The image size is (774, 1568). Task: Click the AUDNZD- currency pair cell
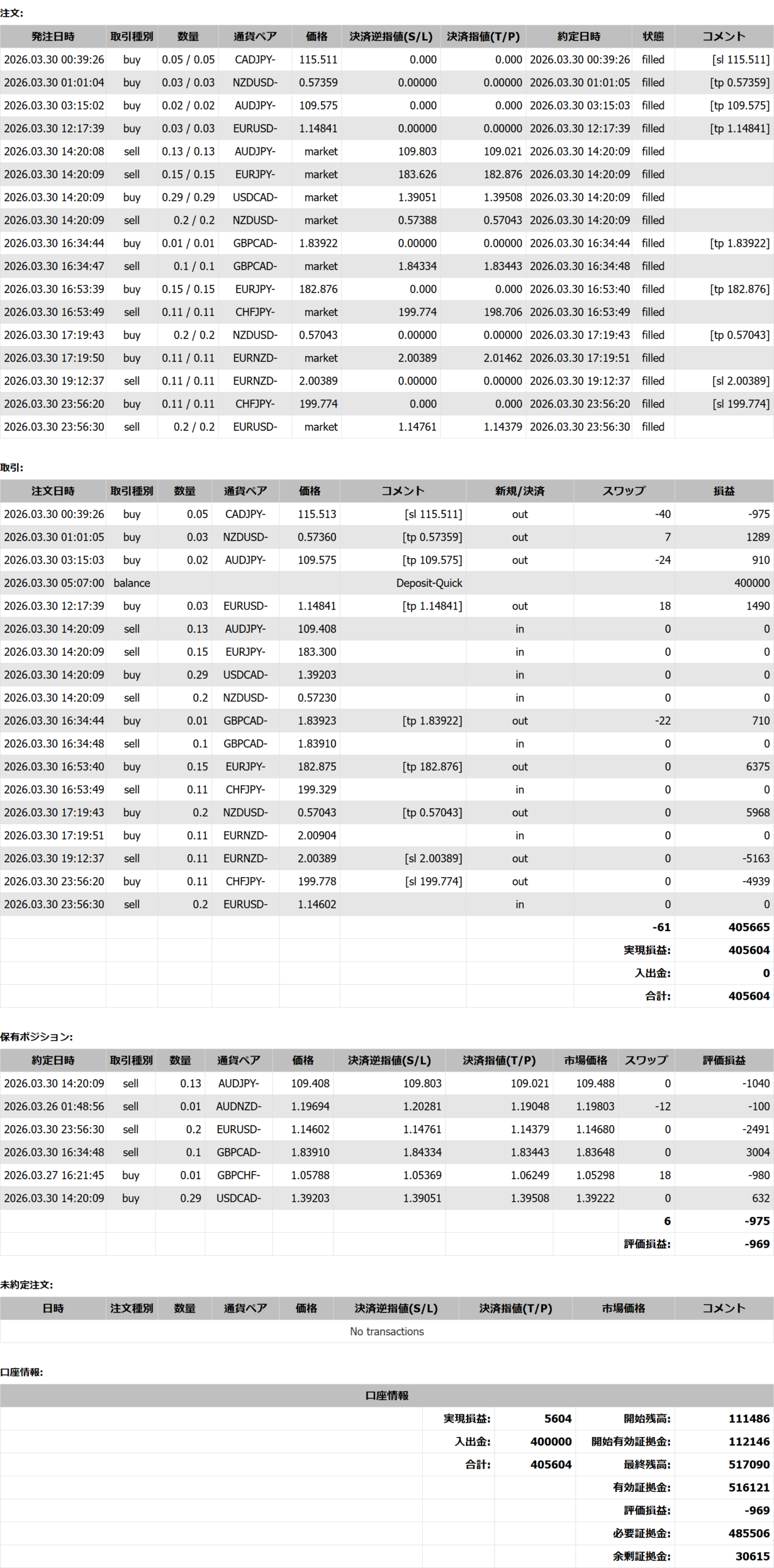238,1106
